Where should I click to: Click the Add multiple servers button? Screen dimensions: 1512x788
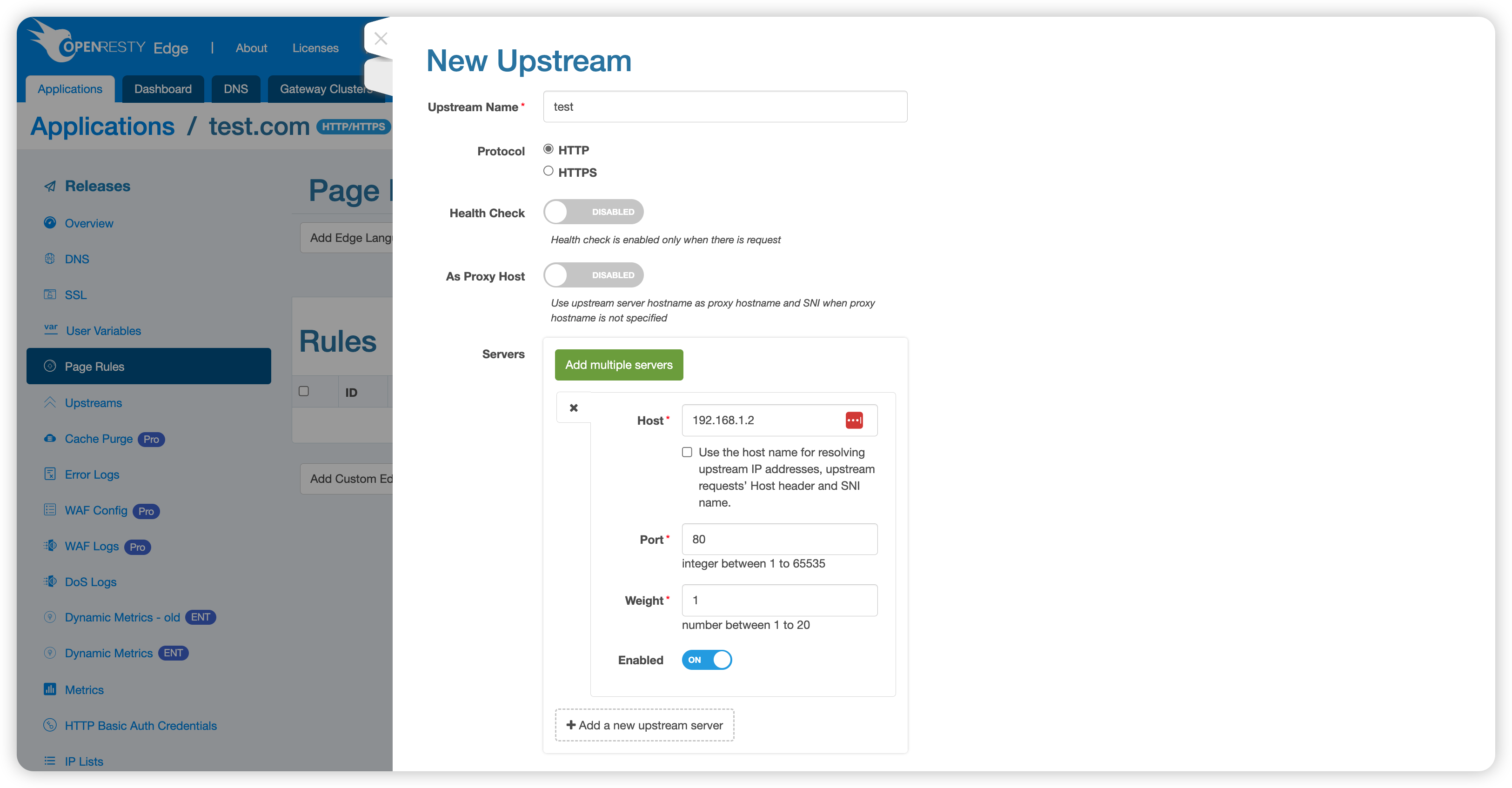tap(619, 365)
